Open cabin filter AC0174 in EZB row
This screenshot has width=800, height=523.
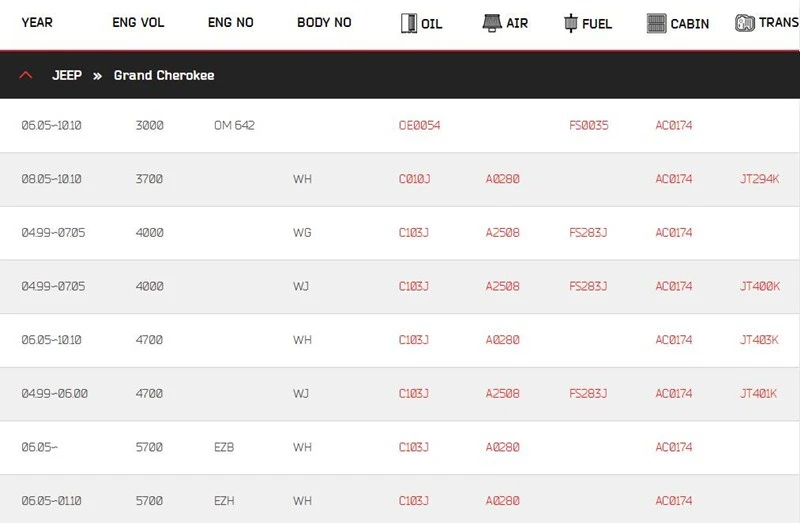(x=674, y=447)
